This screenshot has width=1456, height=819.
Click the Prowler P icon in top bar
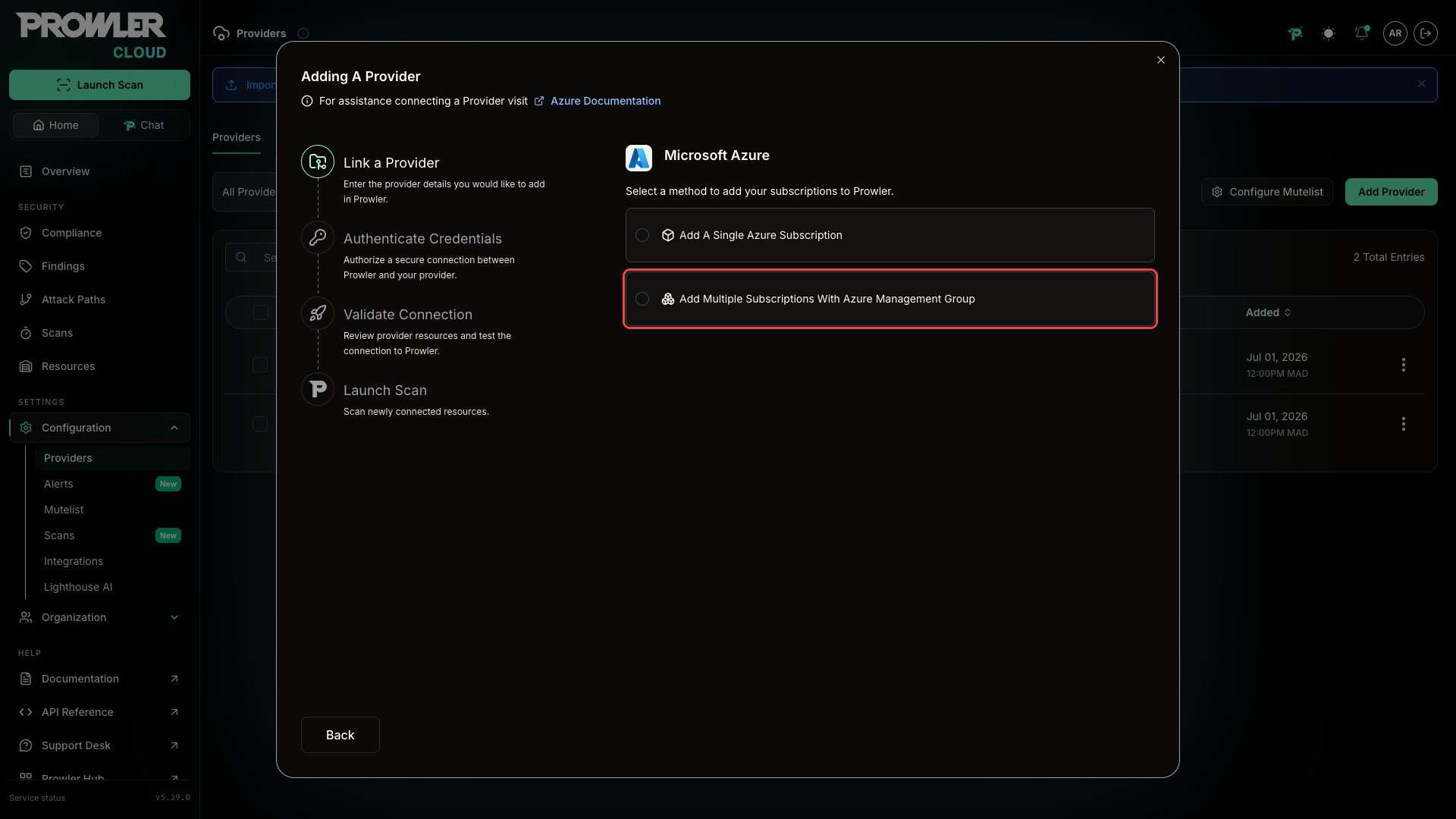[1295, 33]
